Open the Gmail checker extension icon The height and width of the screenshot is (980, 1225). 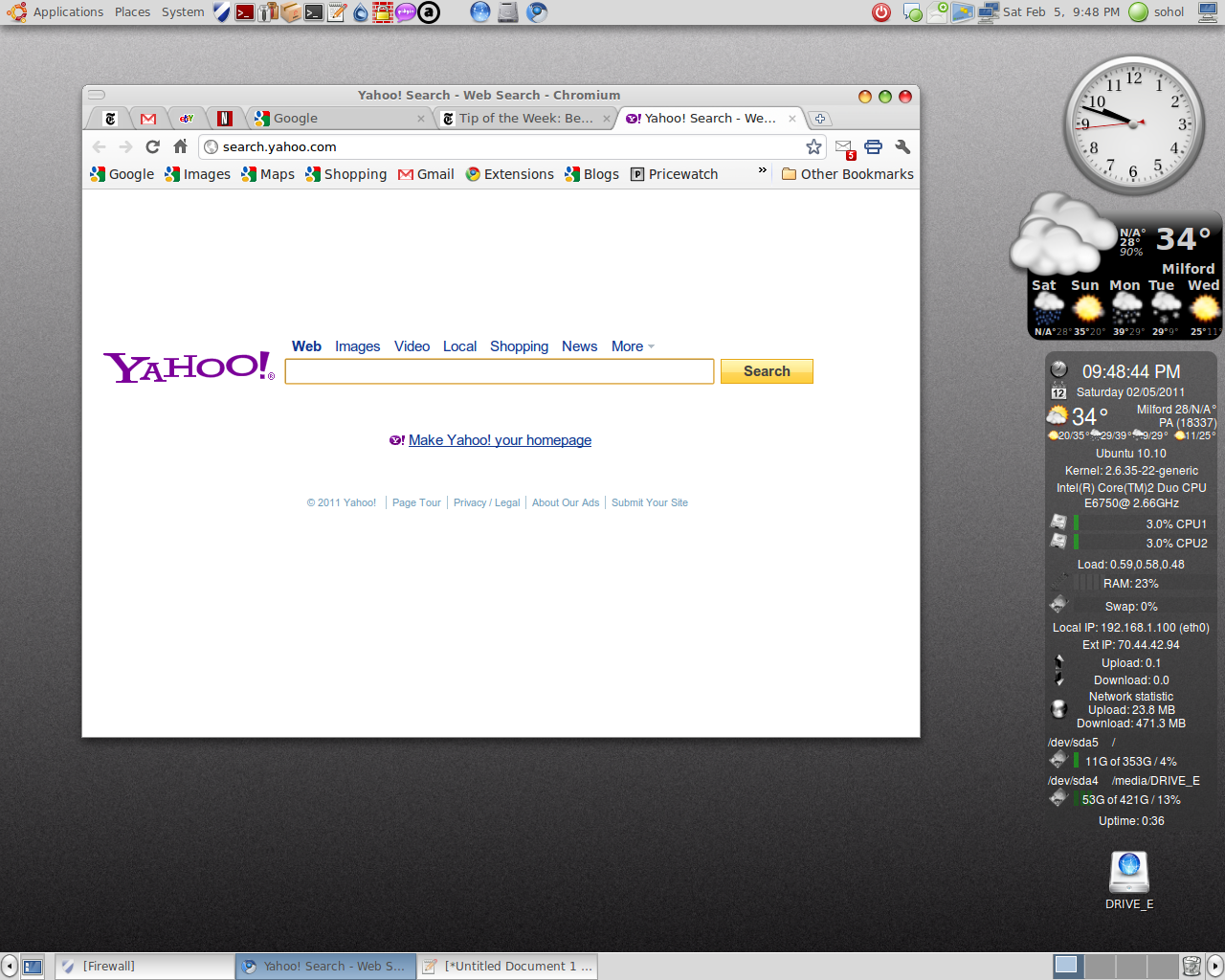[x=844, y=147]
